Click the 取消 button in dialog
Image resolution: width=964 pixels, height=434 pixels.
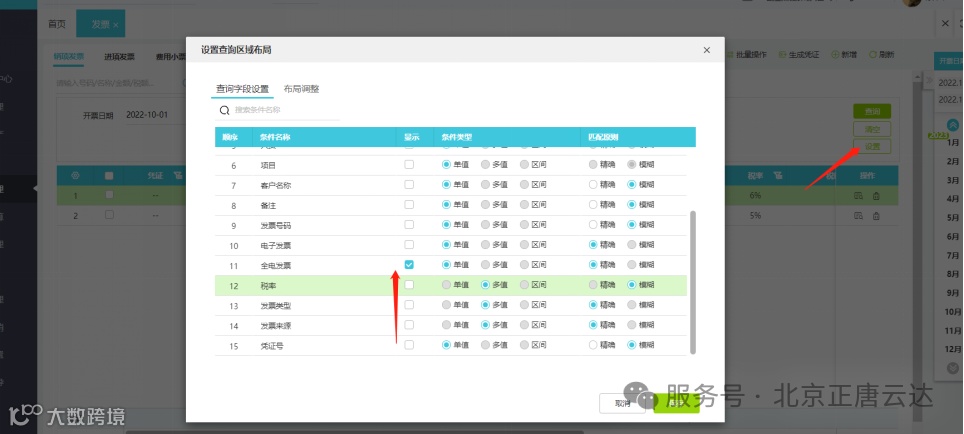click(622, 403)
